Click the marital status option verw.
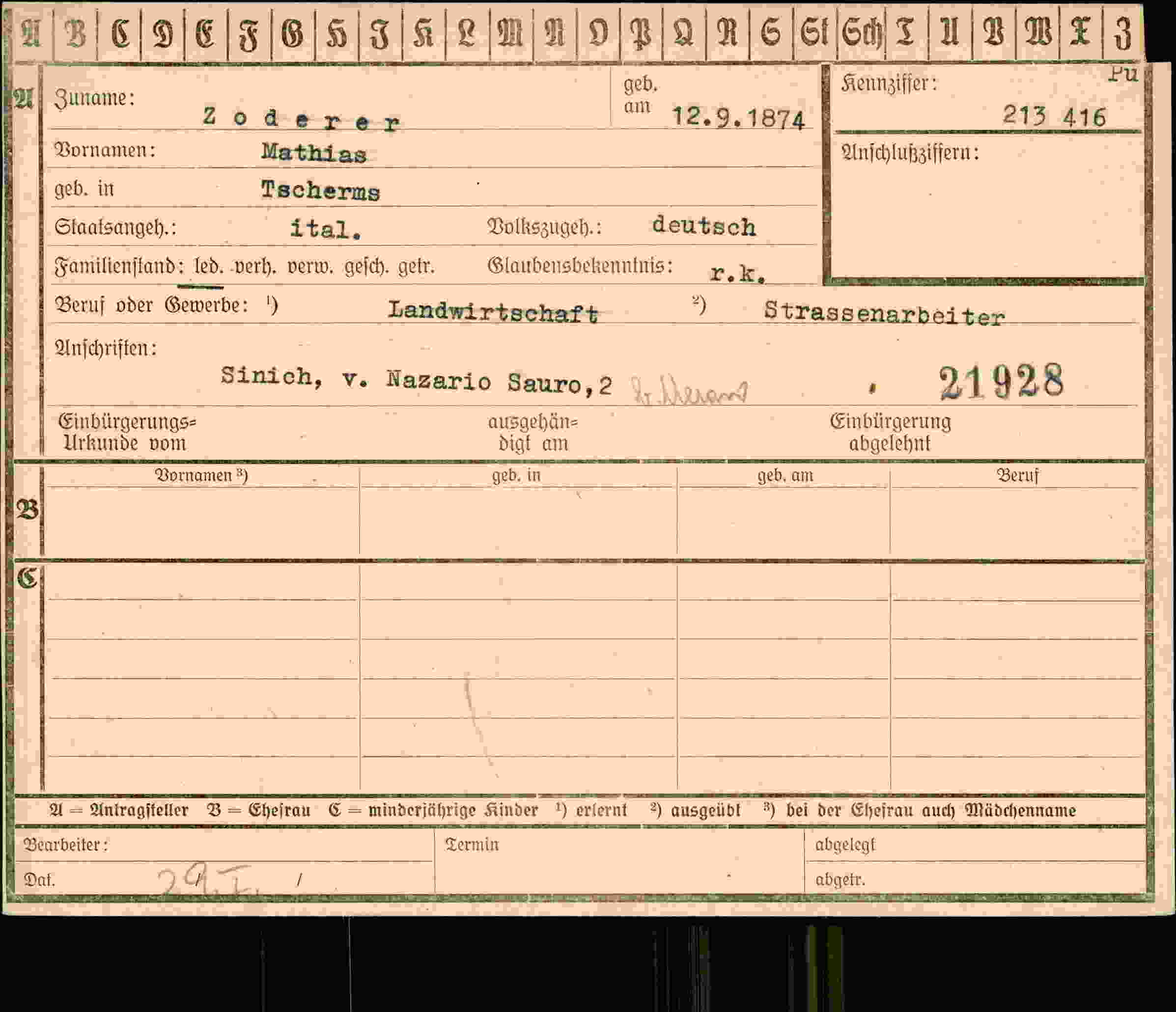Screen dimensions: 1176x1012 click(x=310, y=267)
